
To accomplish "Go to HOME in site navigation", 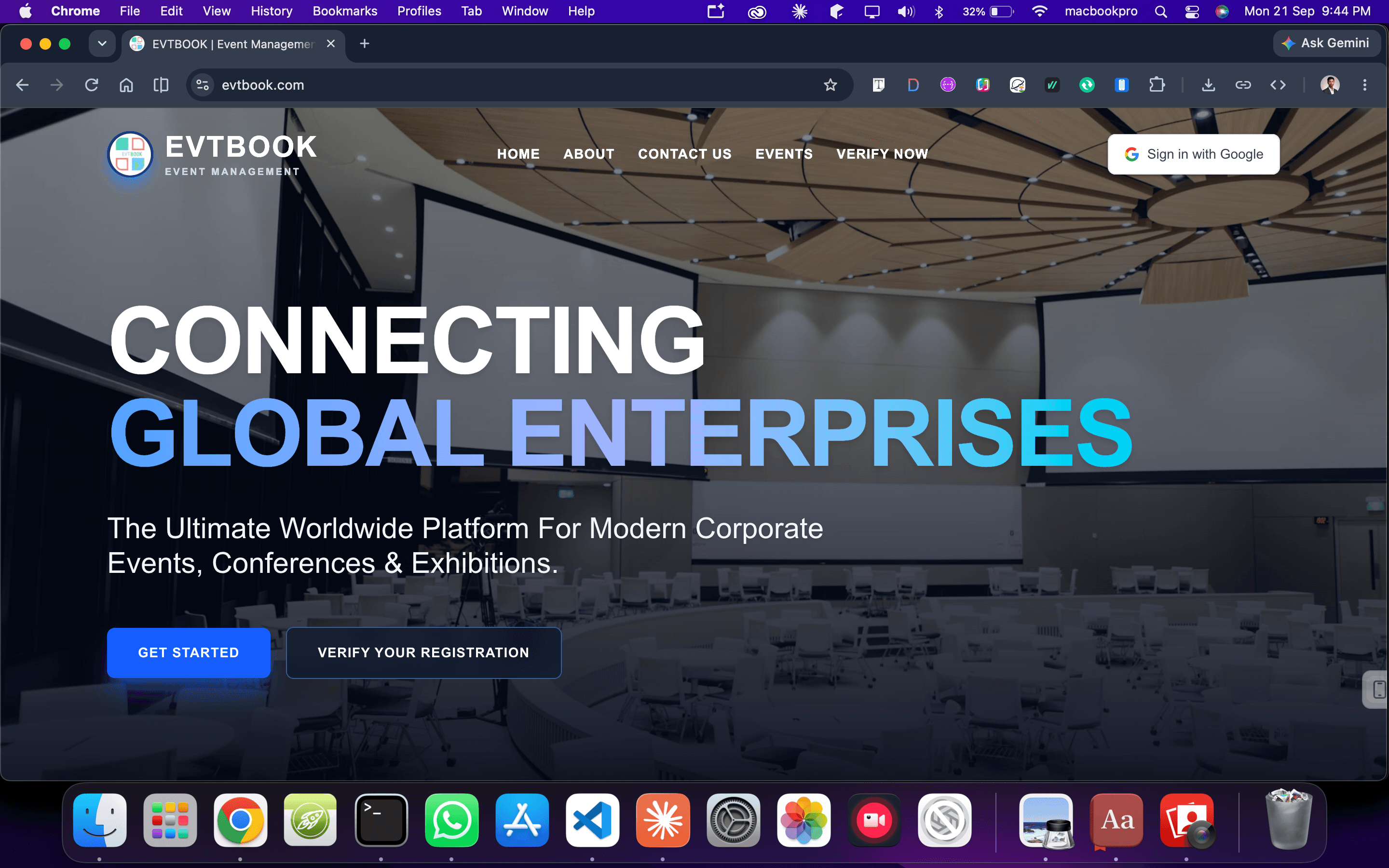I will [518, 154].
